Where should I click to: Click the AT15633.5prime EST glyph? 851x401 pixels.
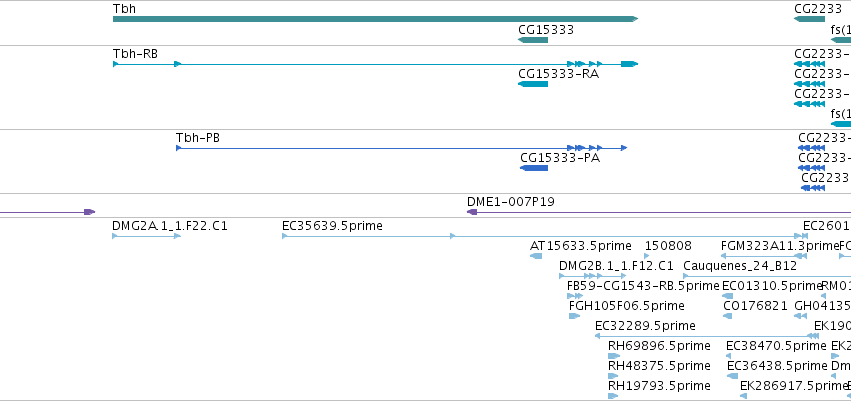pos(536,256)
